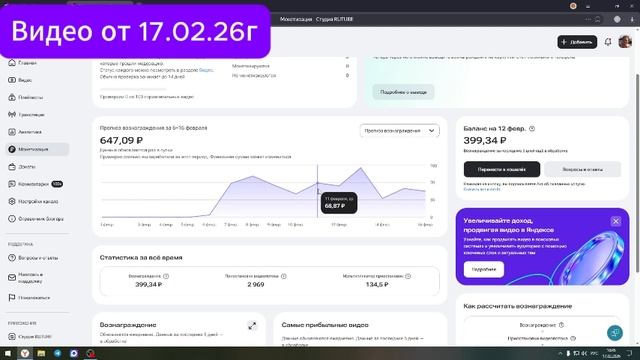This screenshot has height=360, width=640.
Task: Click Статистика за всё время heading
Action: [x=141, y=258]
